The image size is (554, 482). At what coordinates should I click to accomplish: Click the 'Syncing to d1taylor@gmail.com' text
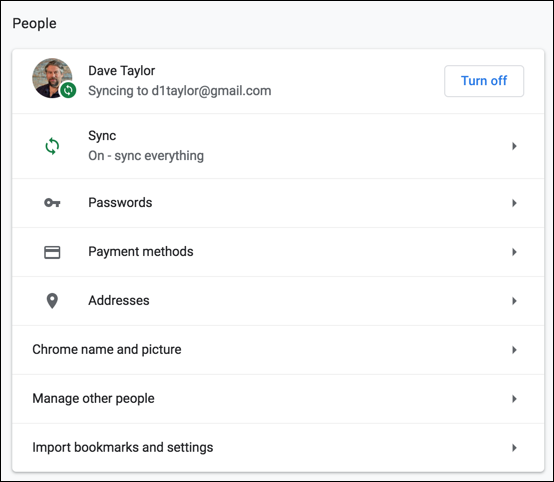pos(180,91)
